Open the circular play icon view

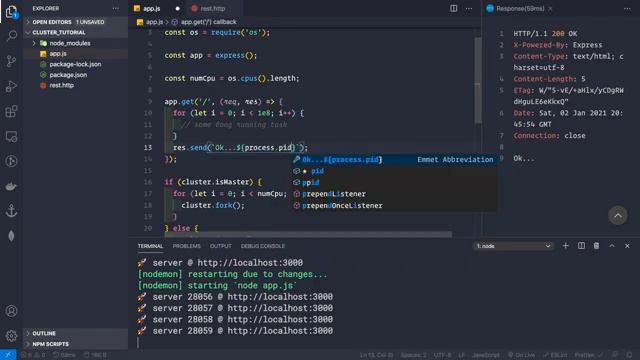click(x=11, y=161)
